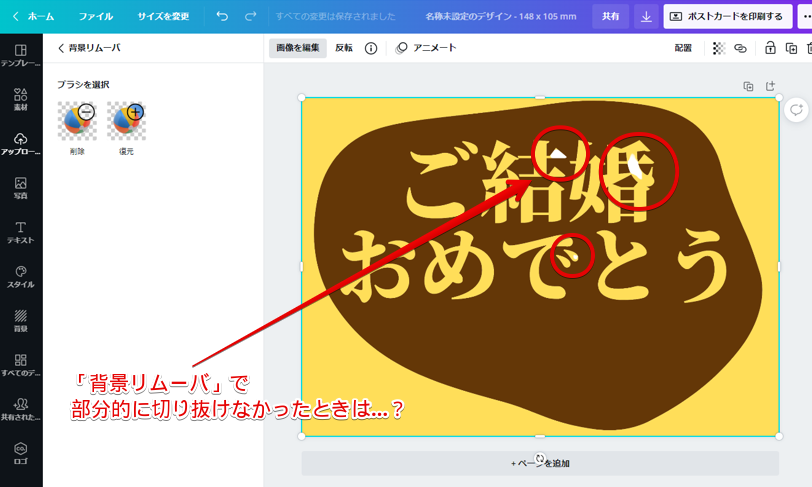Return to ホーム
812x487 pixels.
click(x=34, y=16)
